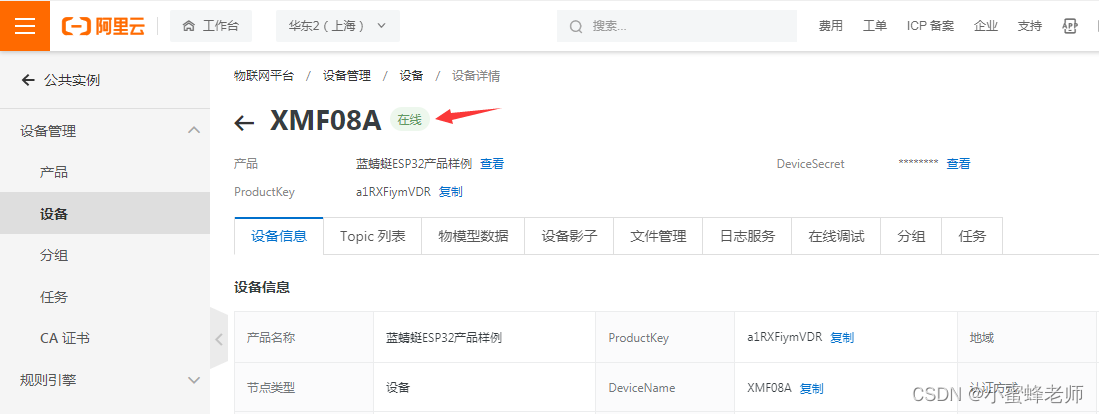Click 查看 next to DeviceSecret
1099x414 pixels.
coord(959,164)
